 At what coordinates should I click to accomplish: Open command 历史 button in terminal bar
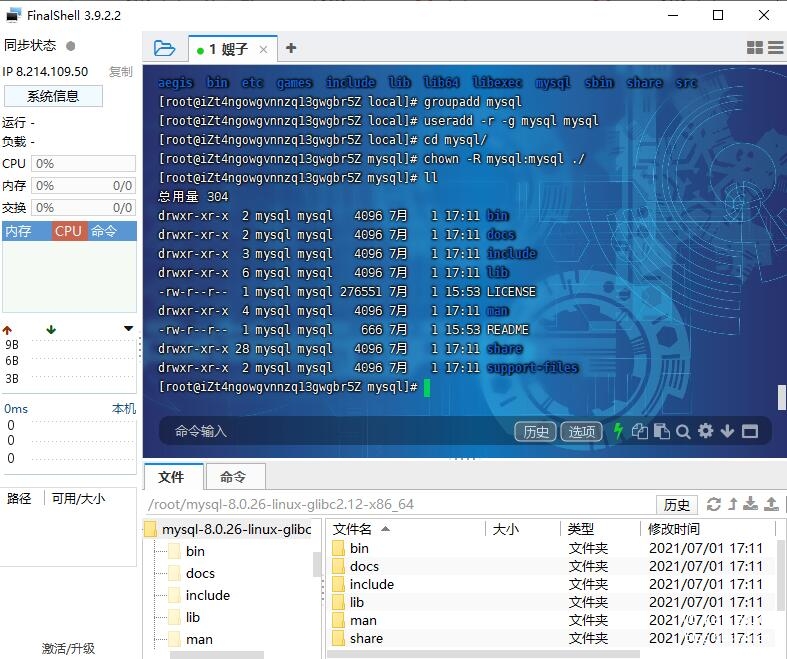pos(536,432)
